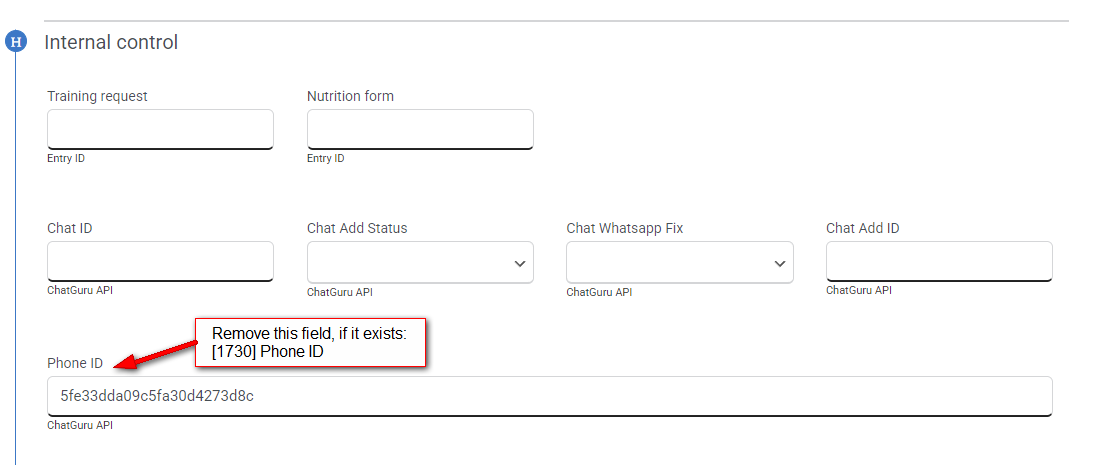Screen dimensions: 1094x465
Task: Select the Internal control section heading
Action: coord(111,43)
